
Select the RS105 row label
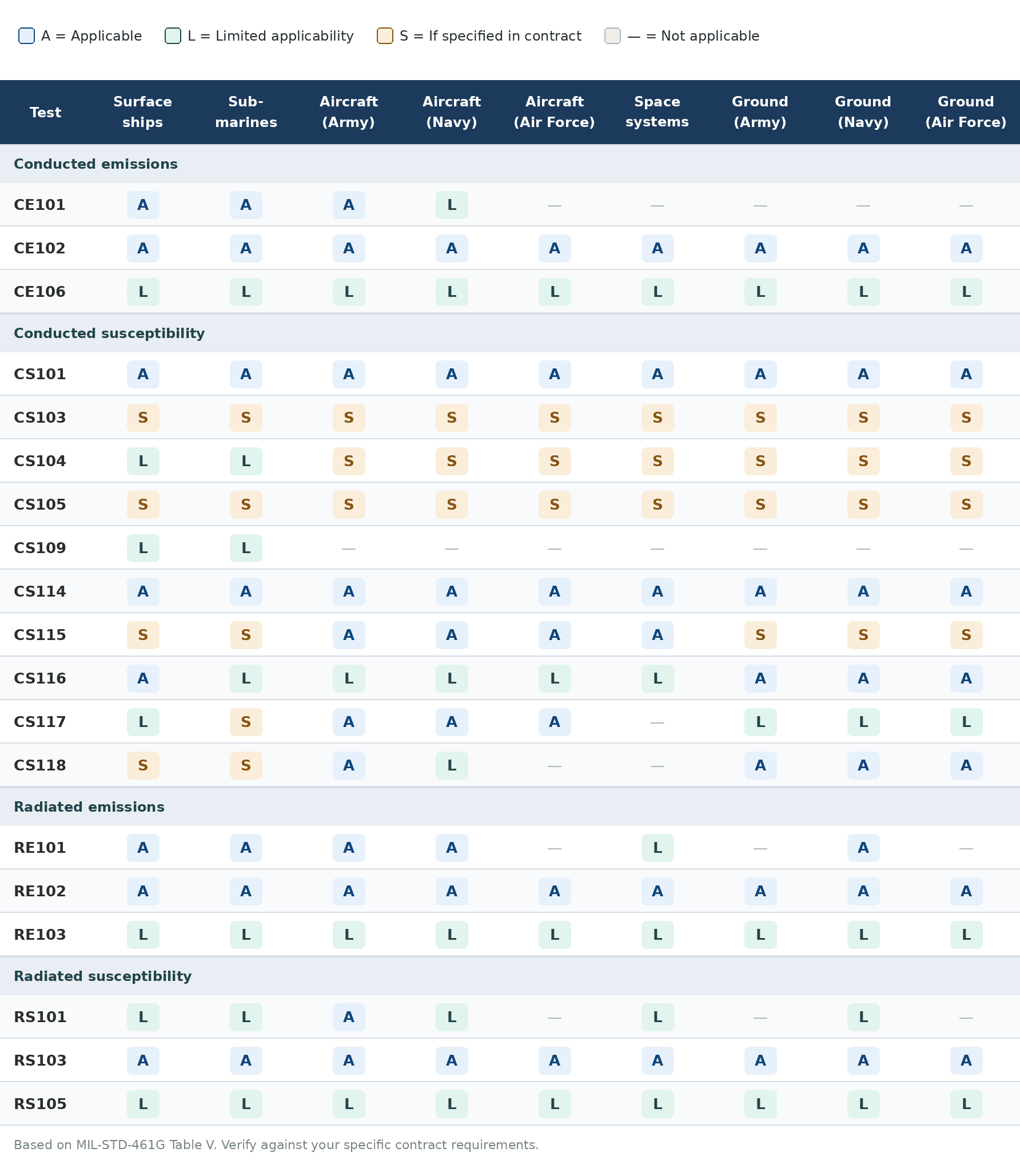pos(40,1104)
